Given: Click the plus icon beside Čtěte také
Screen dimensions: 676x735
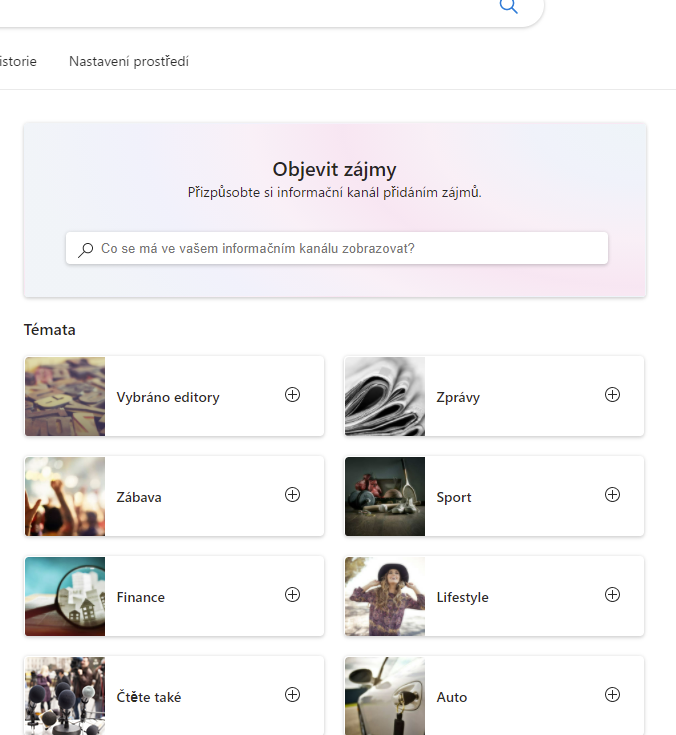Looking at the screenshot, I should (x=292, y=695).
